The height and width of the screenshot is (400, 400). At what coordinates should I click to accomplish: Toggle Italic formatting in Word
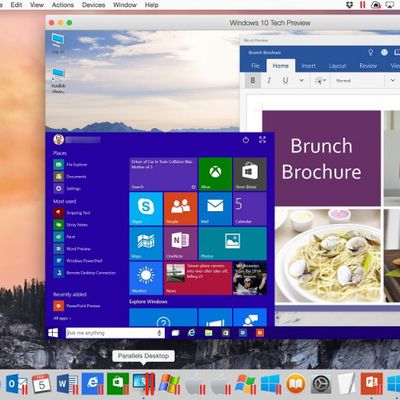click(x=269, y=80)
